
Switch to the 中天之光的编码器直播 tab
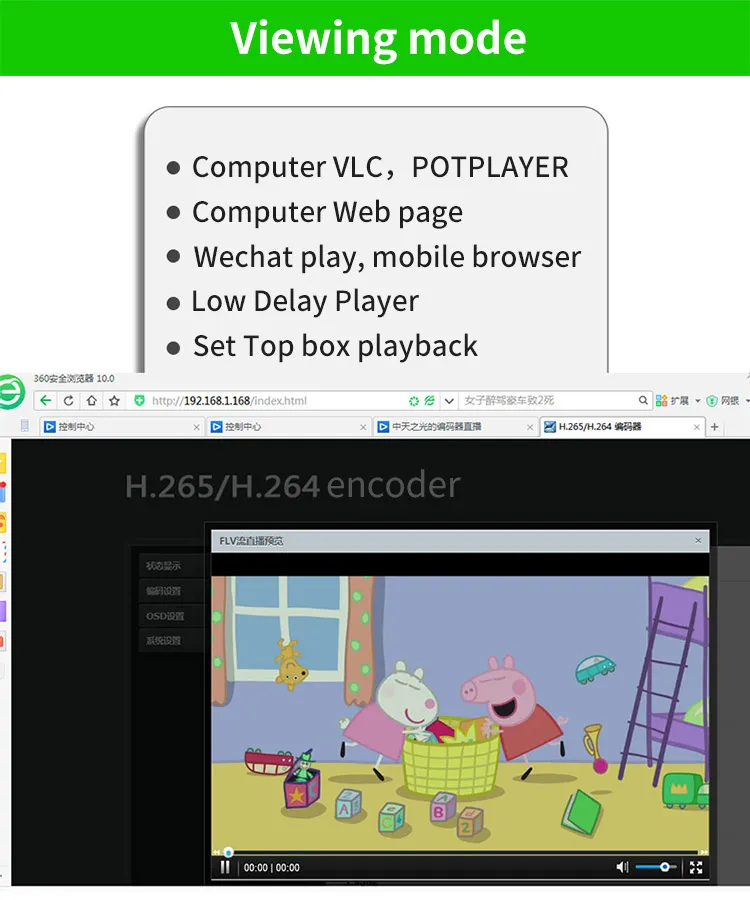(x=454, y=427)
